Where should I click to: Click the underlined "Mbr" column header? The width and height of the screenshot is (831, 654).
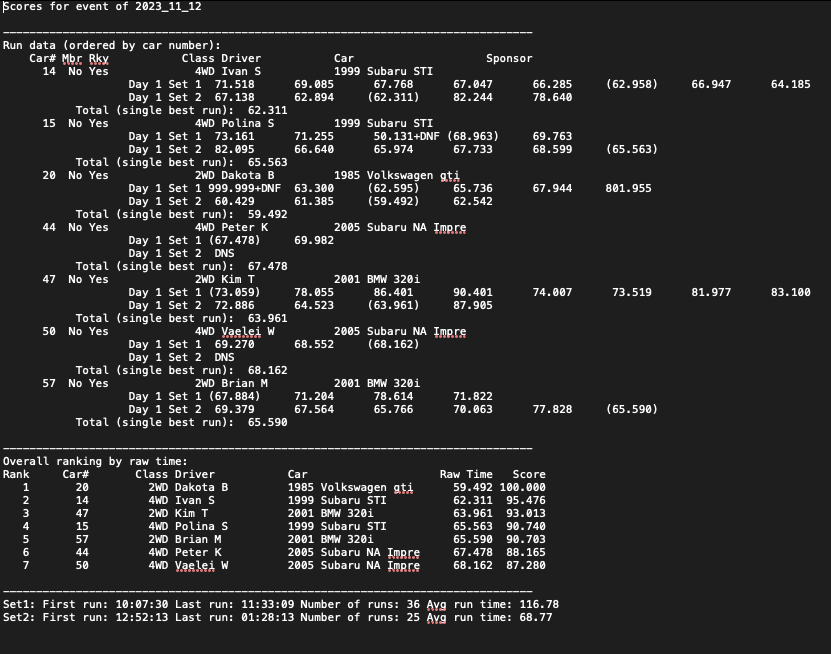pyautogui.click(x=72, y=58)
